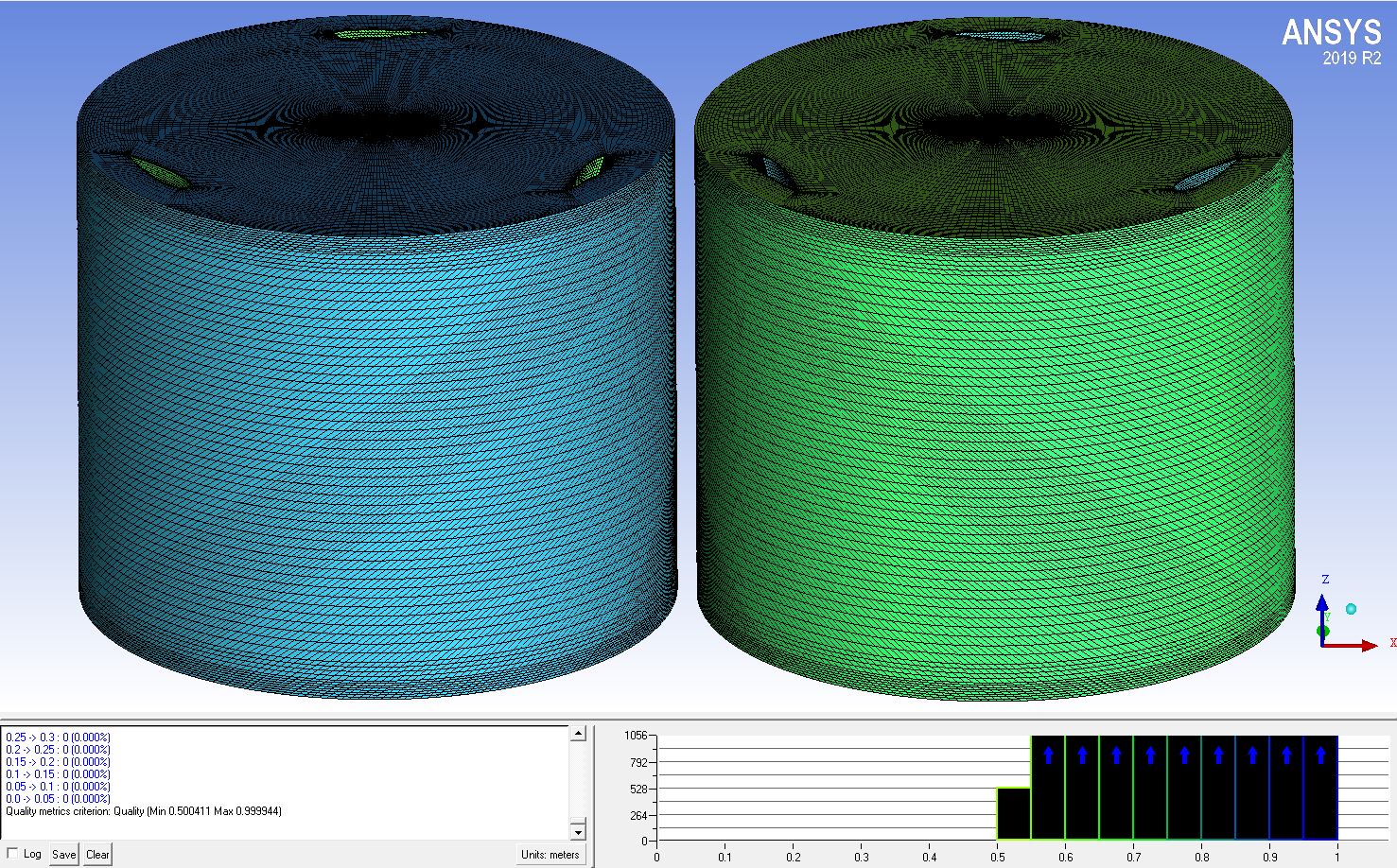Viewport: 1397px width, 868px height.
Task: Select the 0.65 to 0.7 histogram bar
Action: click(1116, 787)
